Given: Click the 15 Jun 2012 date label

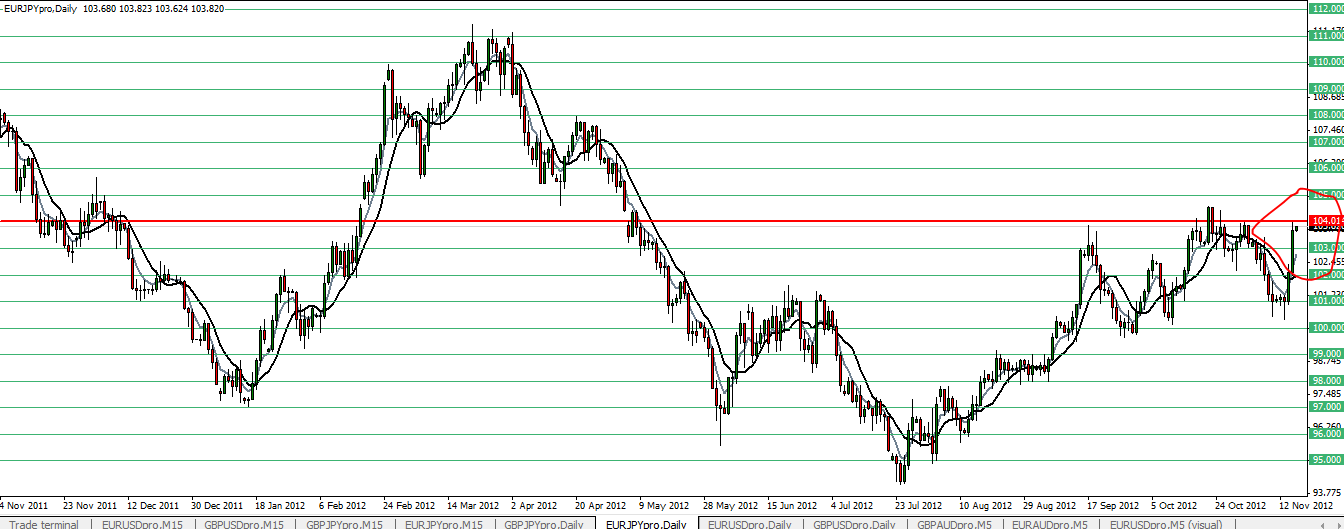Looking at the screenshot, I should click(794, 505).
